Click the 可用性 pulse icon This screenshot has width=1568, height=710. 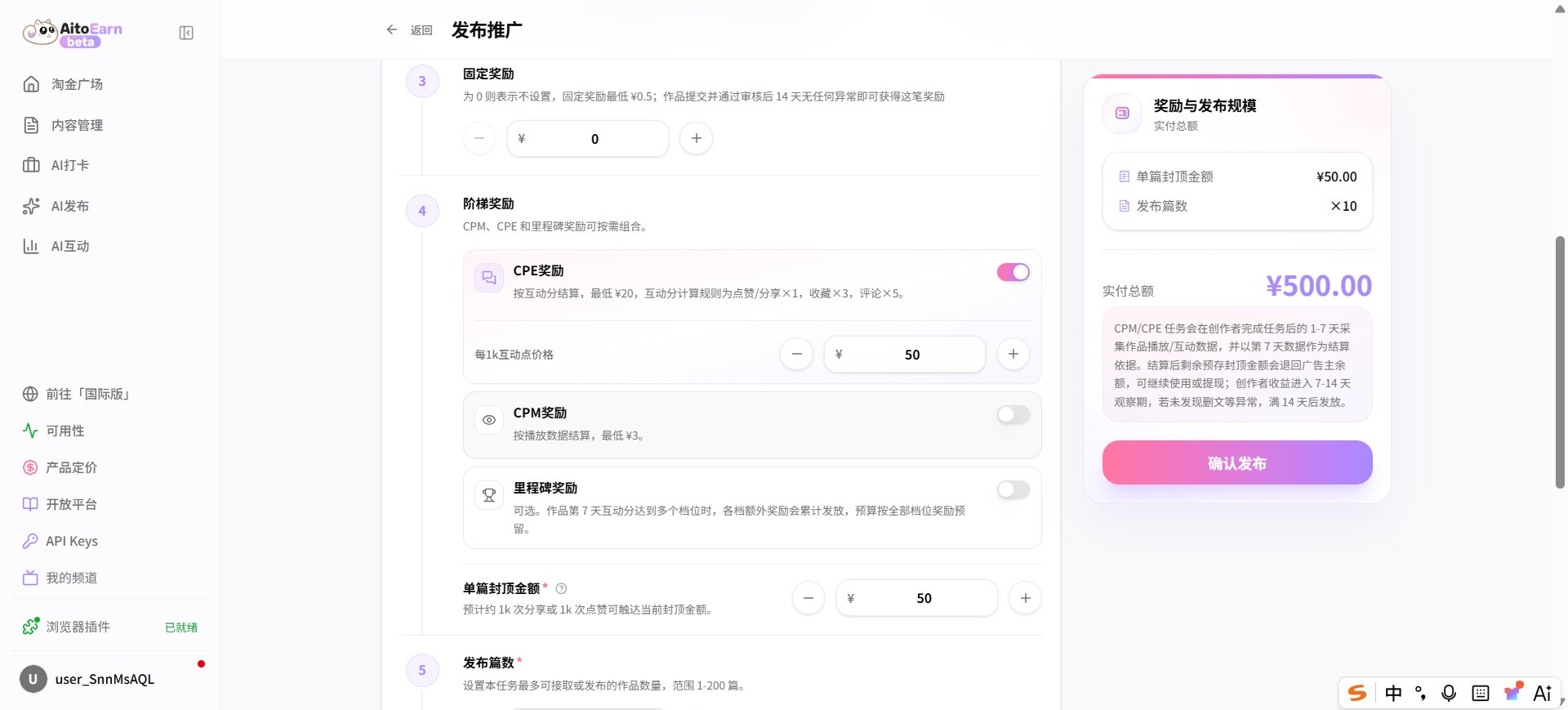30,431
